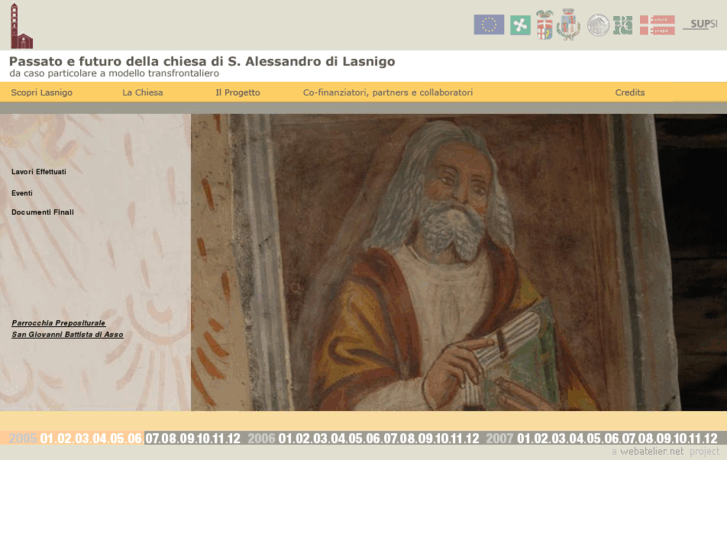
Task: Select month 03 of 2005 in timeline
Action: pos(82,438)
